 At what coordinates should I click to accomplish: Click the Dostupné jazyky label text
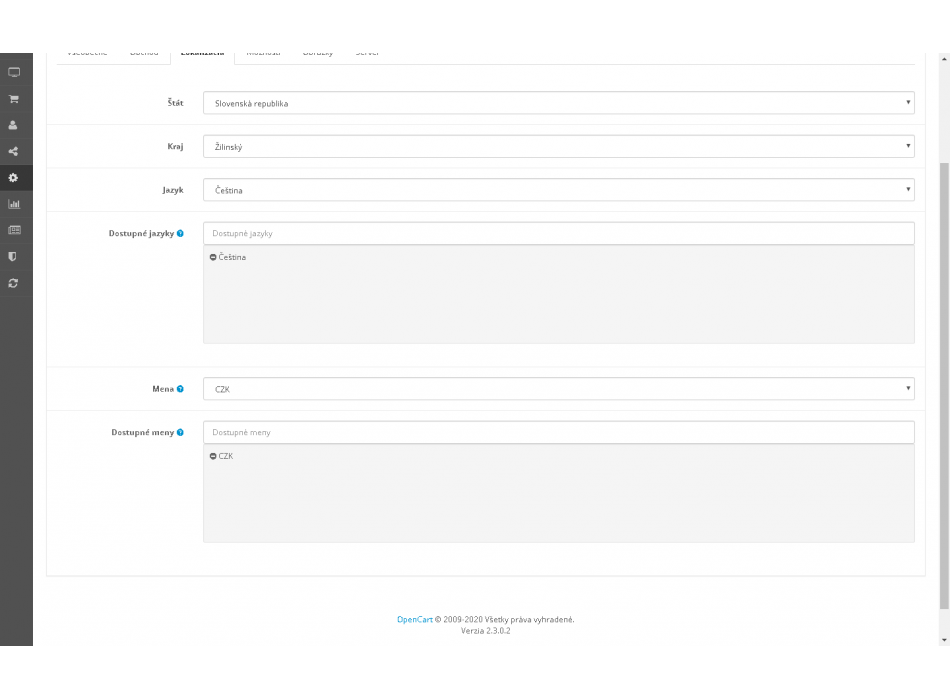click(141, 233)
